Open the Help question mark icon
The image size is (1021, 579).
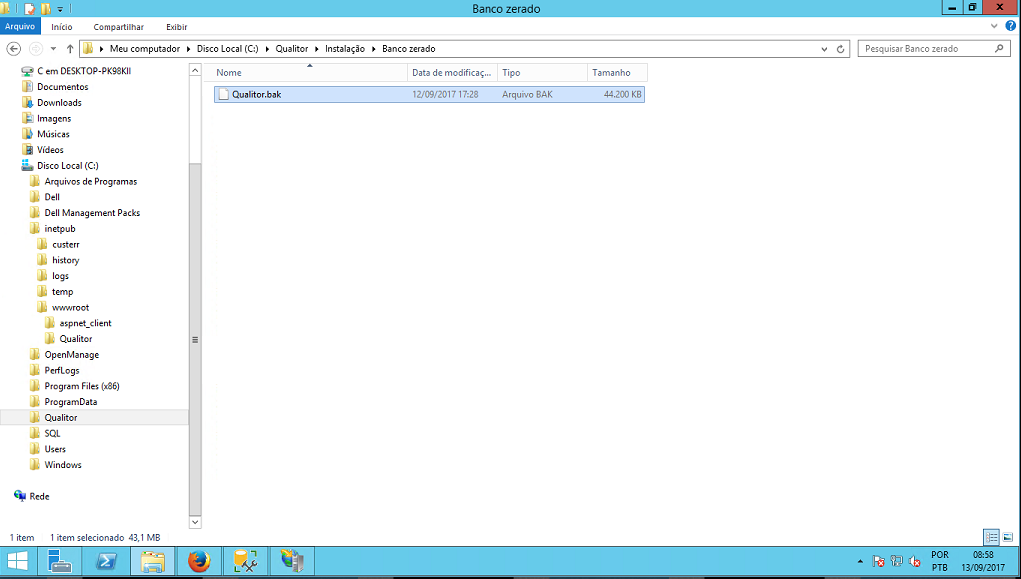[x=1011, y=26]
